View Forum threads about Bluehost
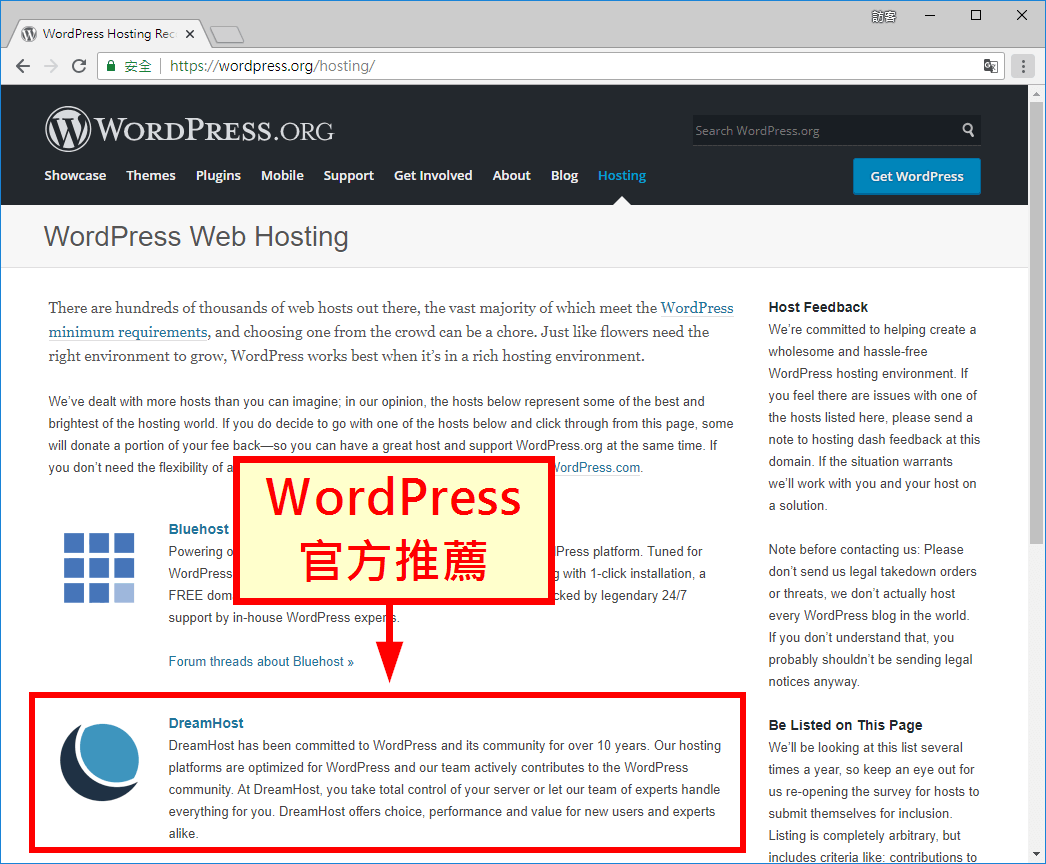Screen dimensions: 1046x864 (261, 661)
